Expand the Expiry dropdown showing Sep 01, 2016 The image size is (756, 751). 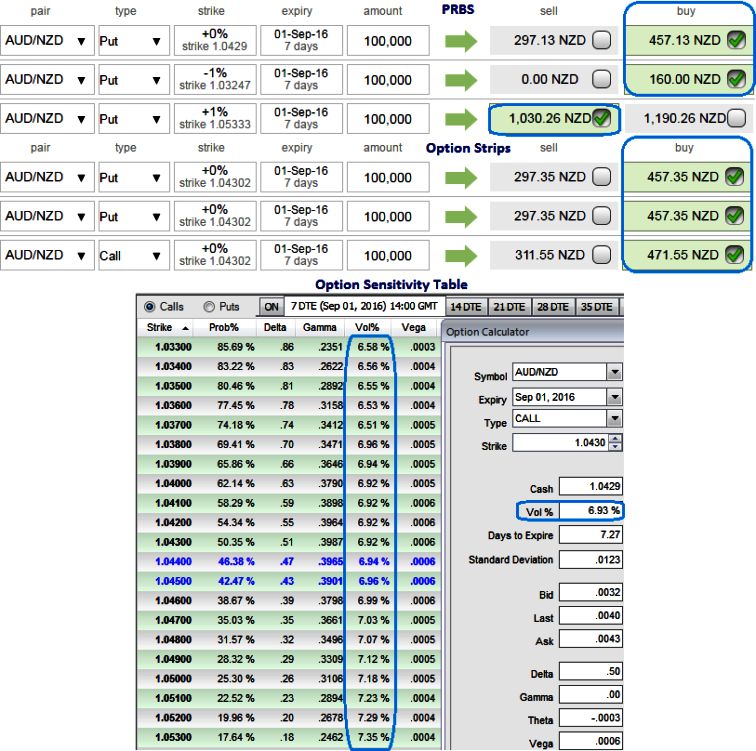(x=614, y=398)
